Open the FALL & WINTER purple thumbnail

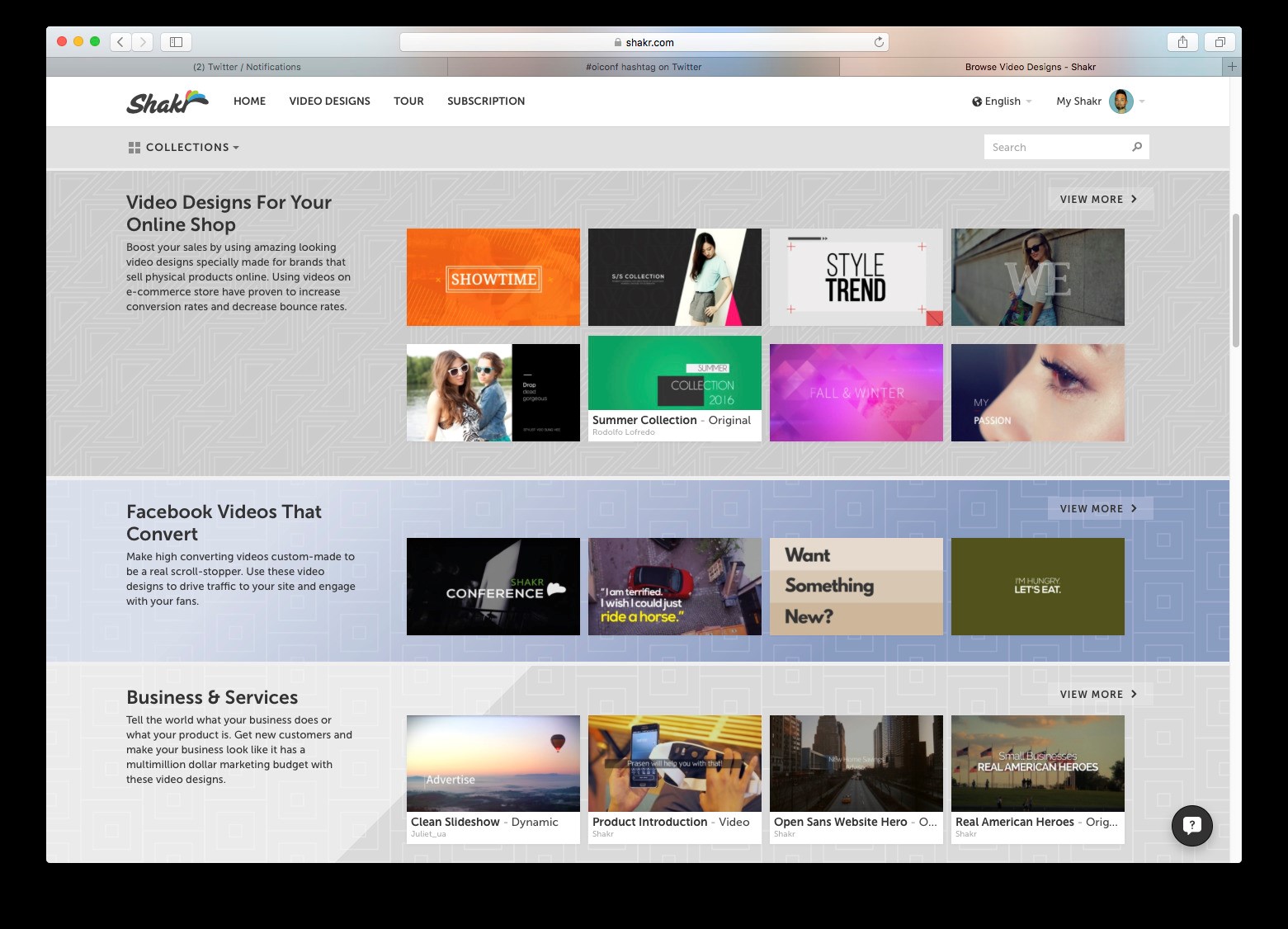pyautogui.click(x=856, y=393)
